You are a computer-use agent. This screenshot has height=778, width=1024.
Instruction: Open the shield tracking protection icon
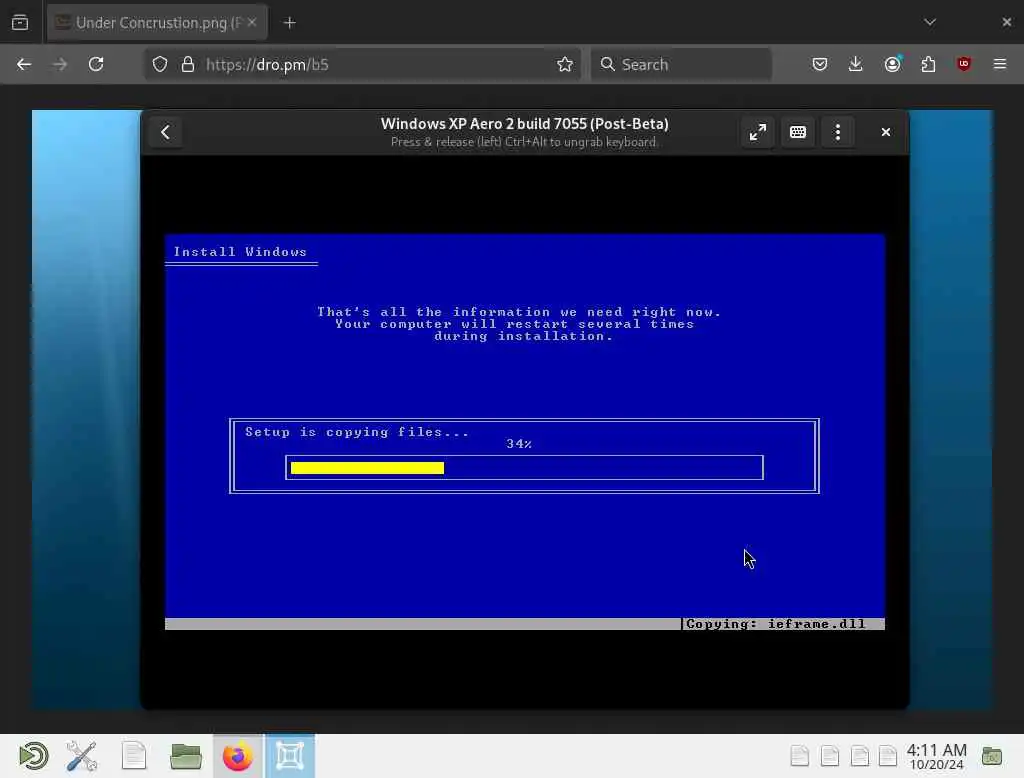pyautogui.click(x=160, y=64)
